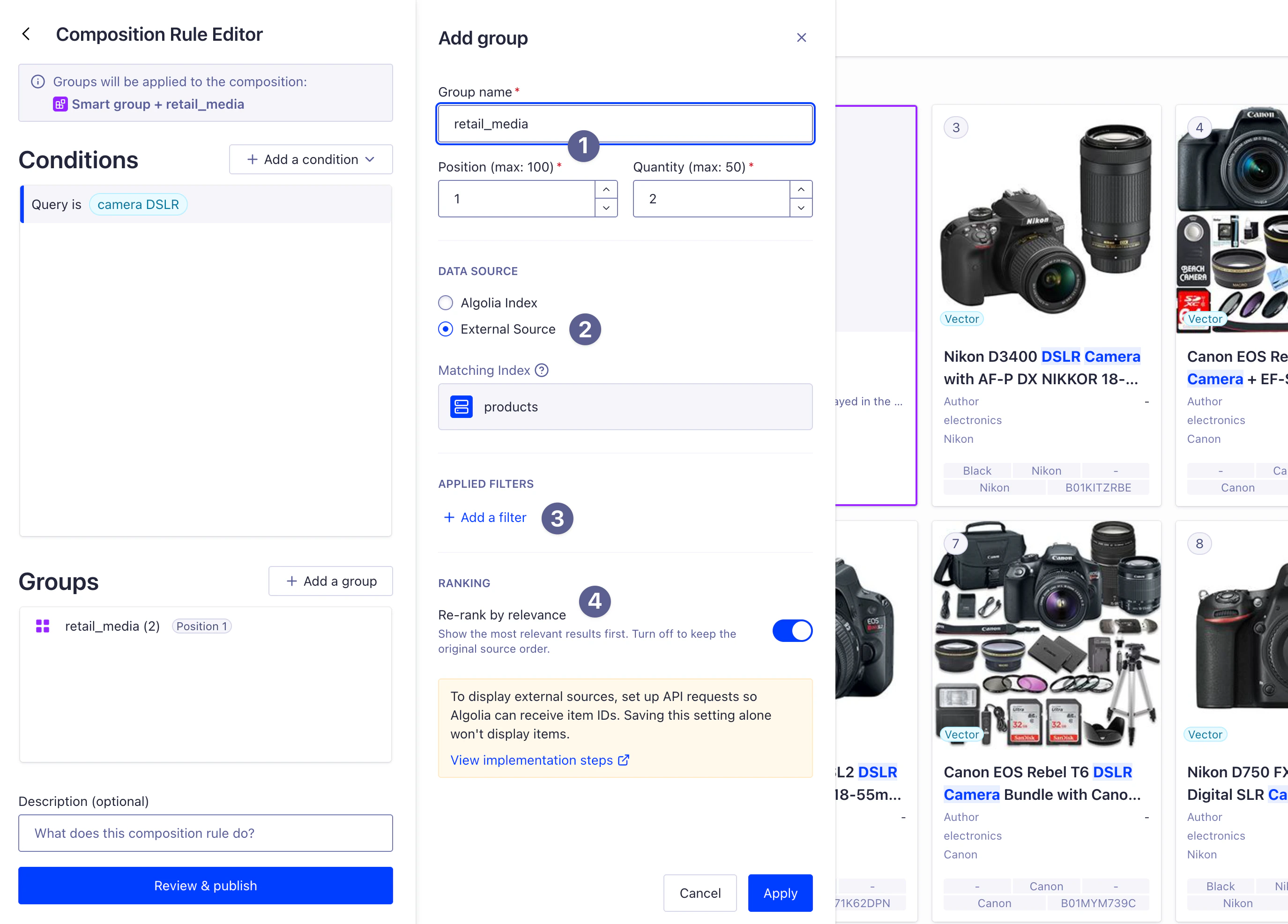Screen dimensions: 1288x924
Task: Click the description field for the composition rule
Action: [206, 833]
